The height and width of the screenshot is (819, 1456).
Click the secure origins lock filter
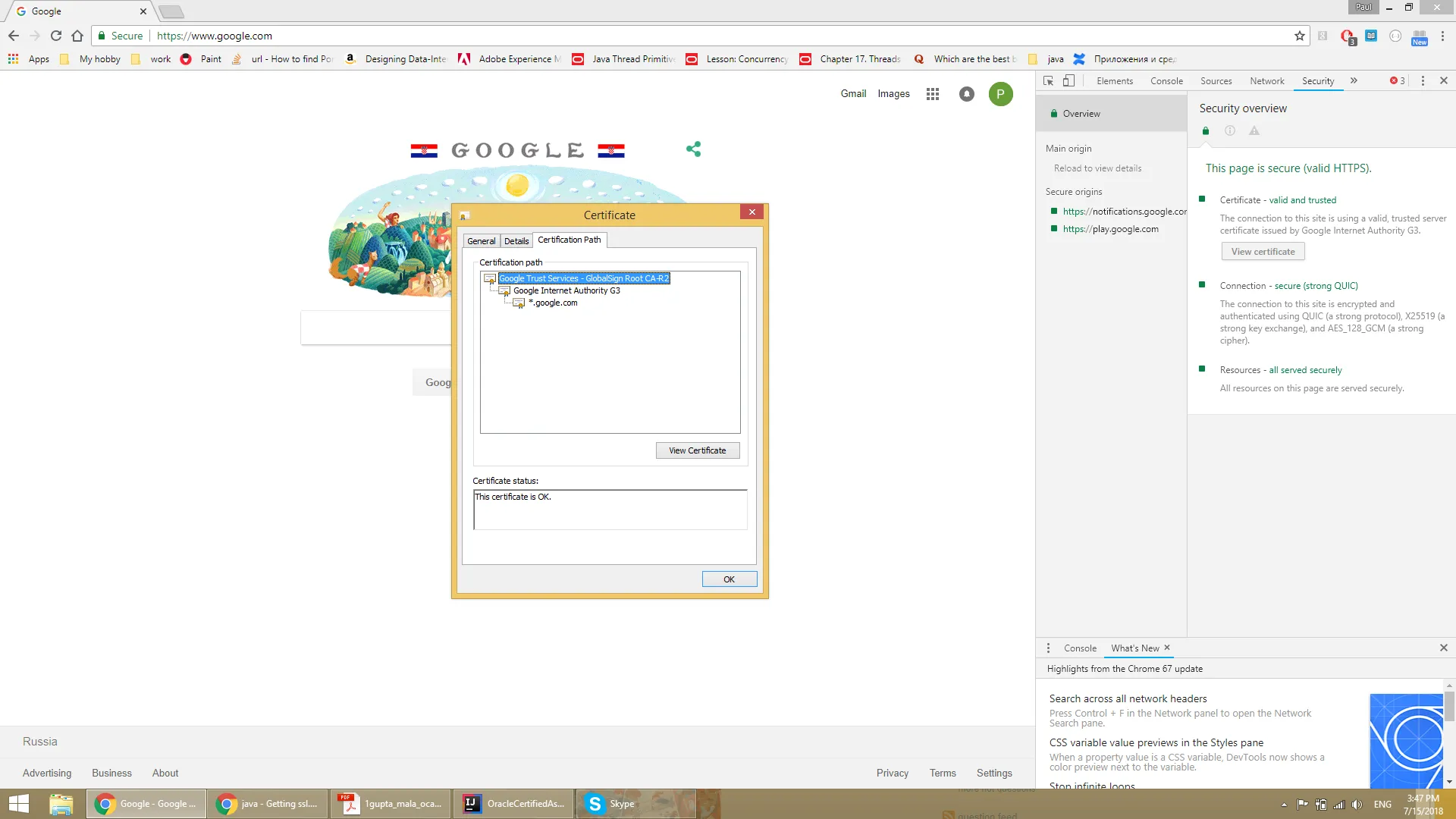point(1206,131)
